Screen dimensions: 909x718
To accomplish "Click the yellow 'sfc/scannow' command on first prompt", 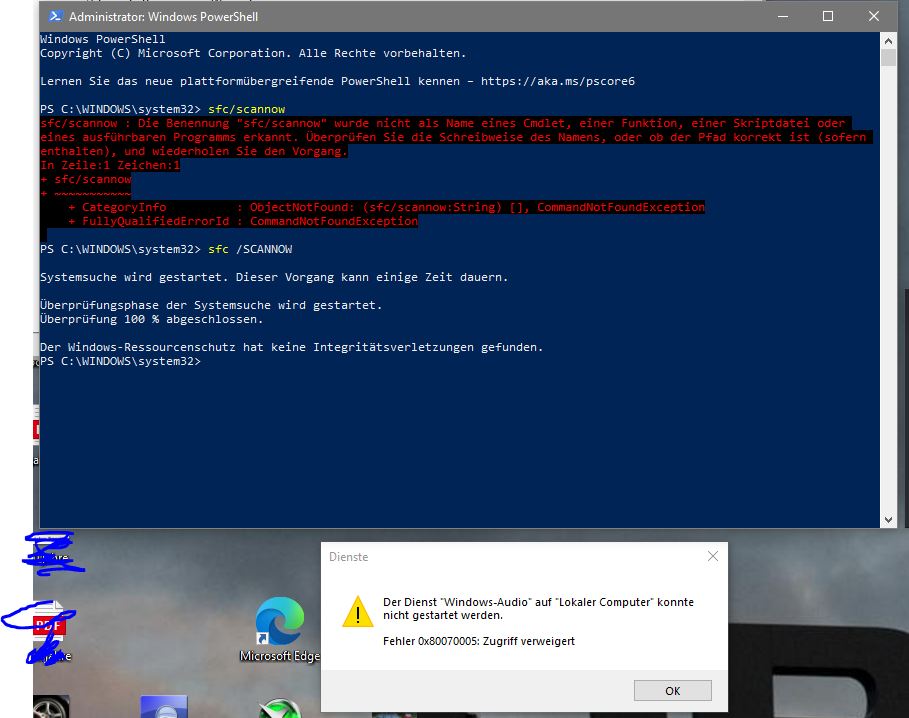I will 246,109.
